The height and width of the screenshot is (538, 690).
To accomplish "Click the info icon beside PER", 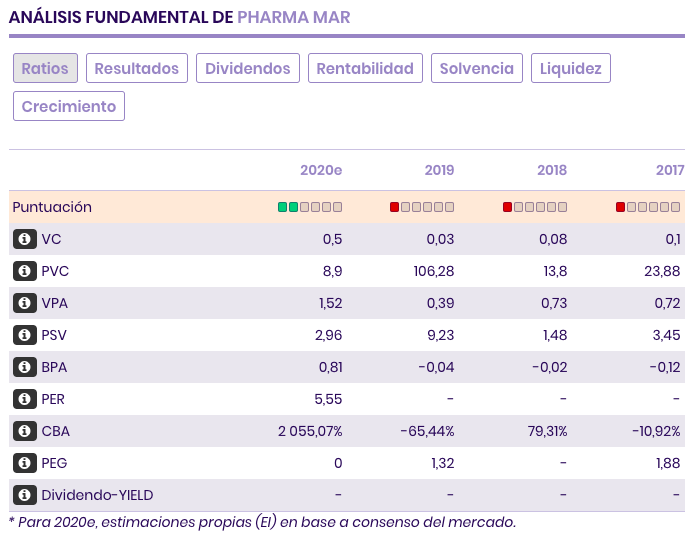I will click(x=24, y=399).
